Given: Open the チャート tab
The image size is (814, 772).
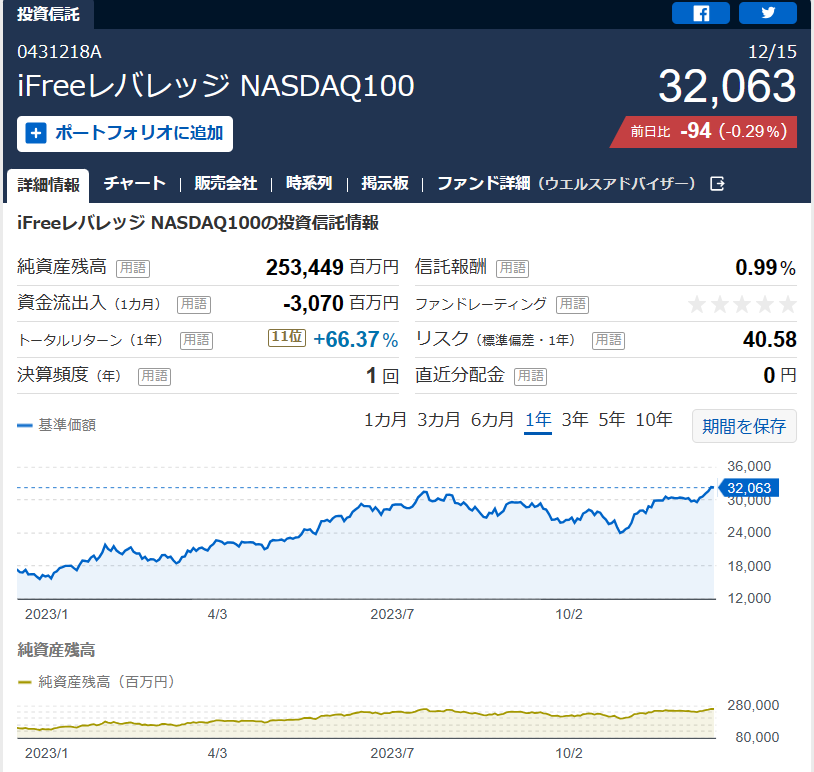Looking at the screenshot, I should [x=134, y=183].
